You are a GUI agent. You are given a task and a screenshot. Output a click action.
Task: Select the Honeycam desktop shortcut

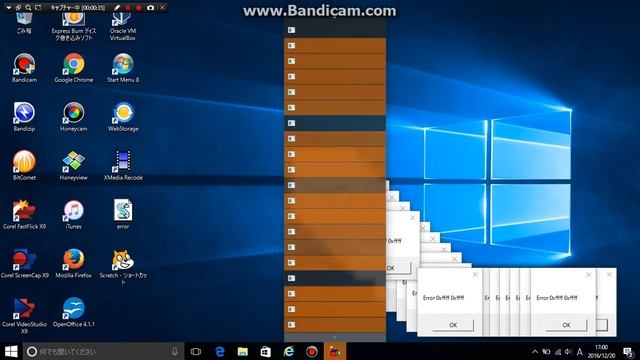click(74, 117)
